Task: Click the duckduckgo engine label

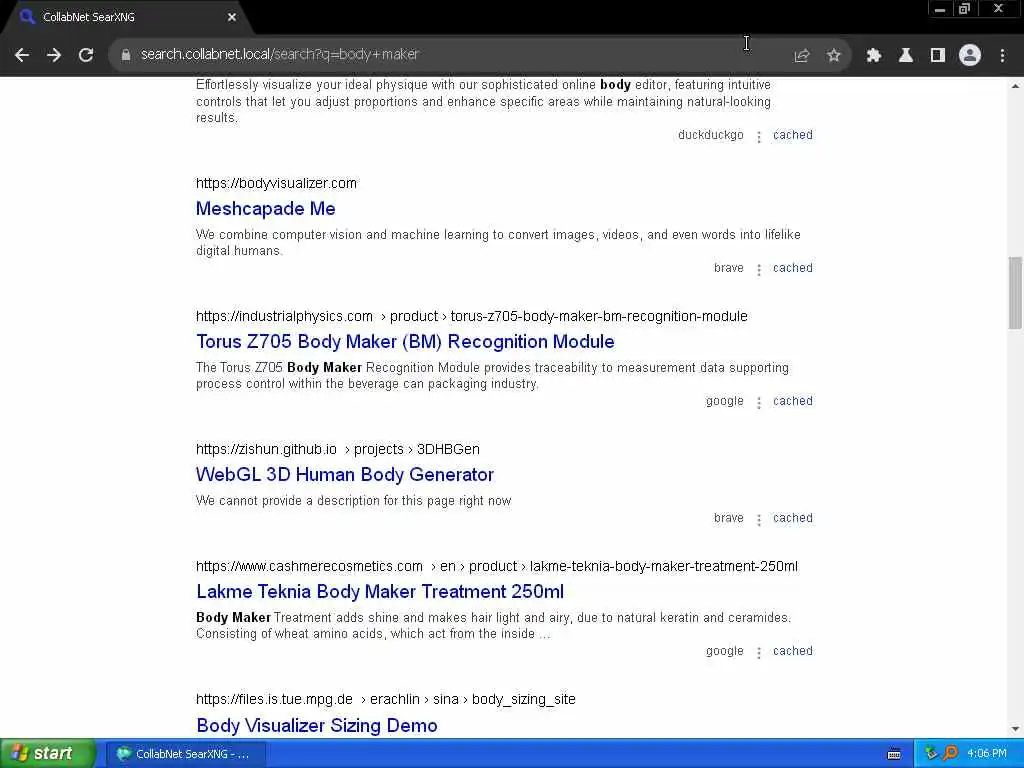Action: (711, 135)
